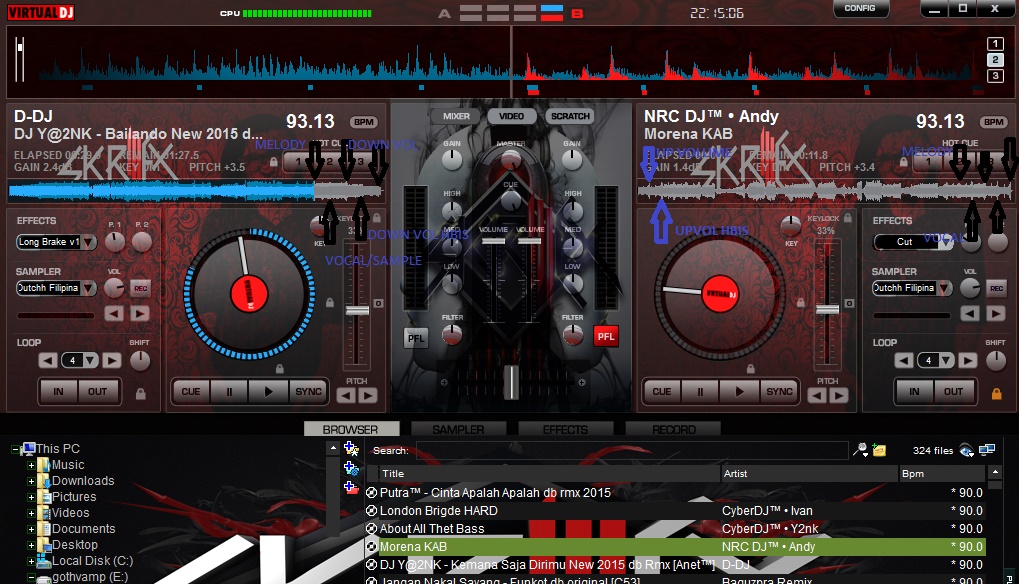Open CONFIG from the title bar
This screenshot has width=1019, height=584.
coord(860,9)
